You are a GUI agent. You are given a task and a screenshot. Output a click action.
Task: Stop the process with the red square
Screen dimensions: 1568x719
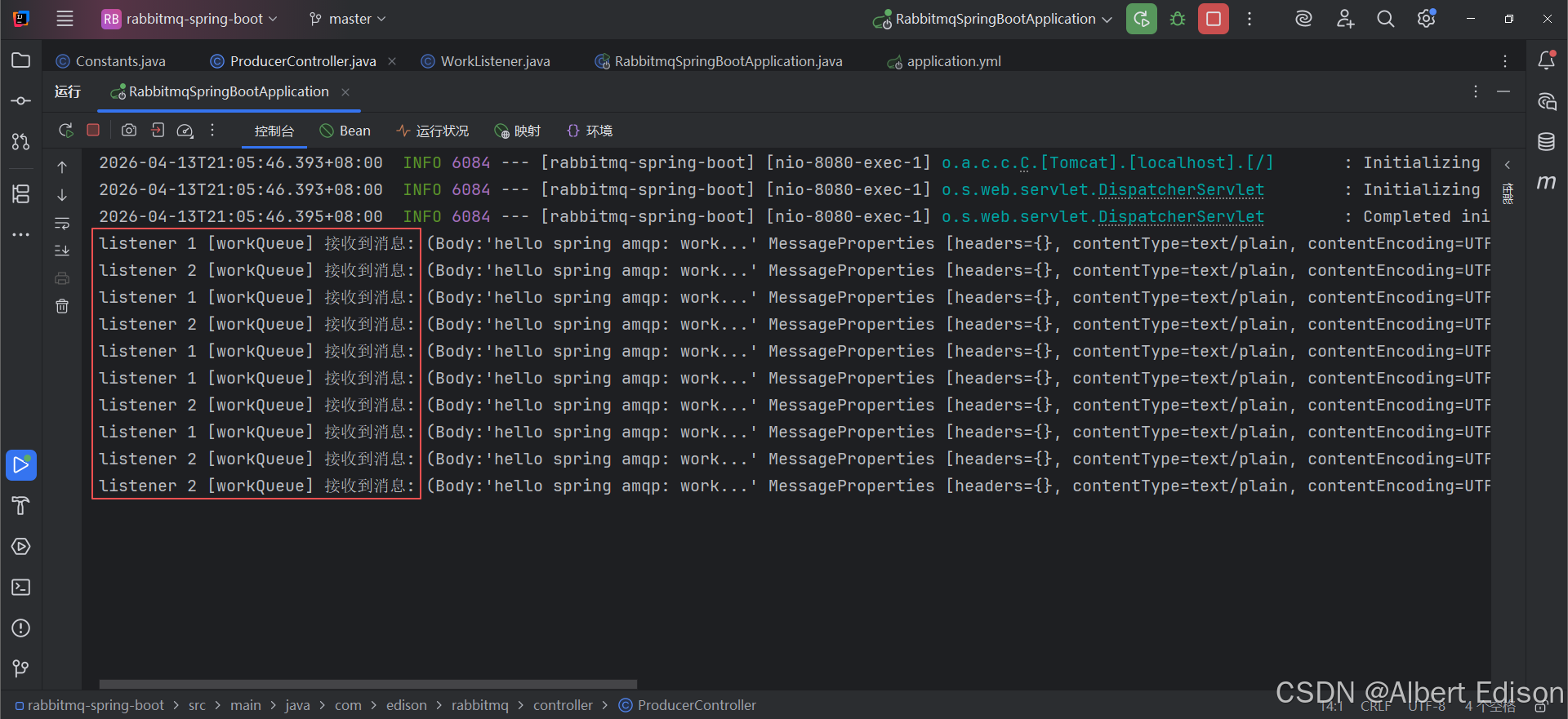click(x=93, y=130)
